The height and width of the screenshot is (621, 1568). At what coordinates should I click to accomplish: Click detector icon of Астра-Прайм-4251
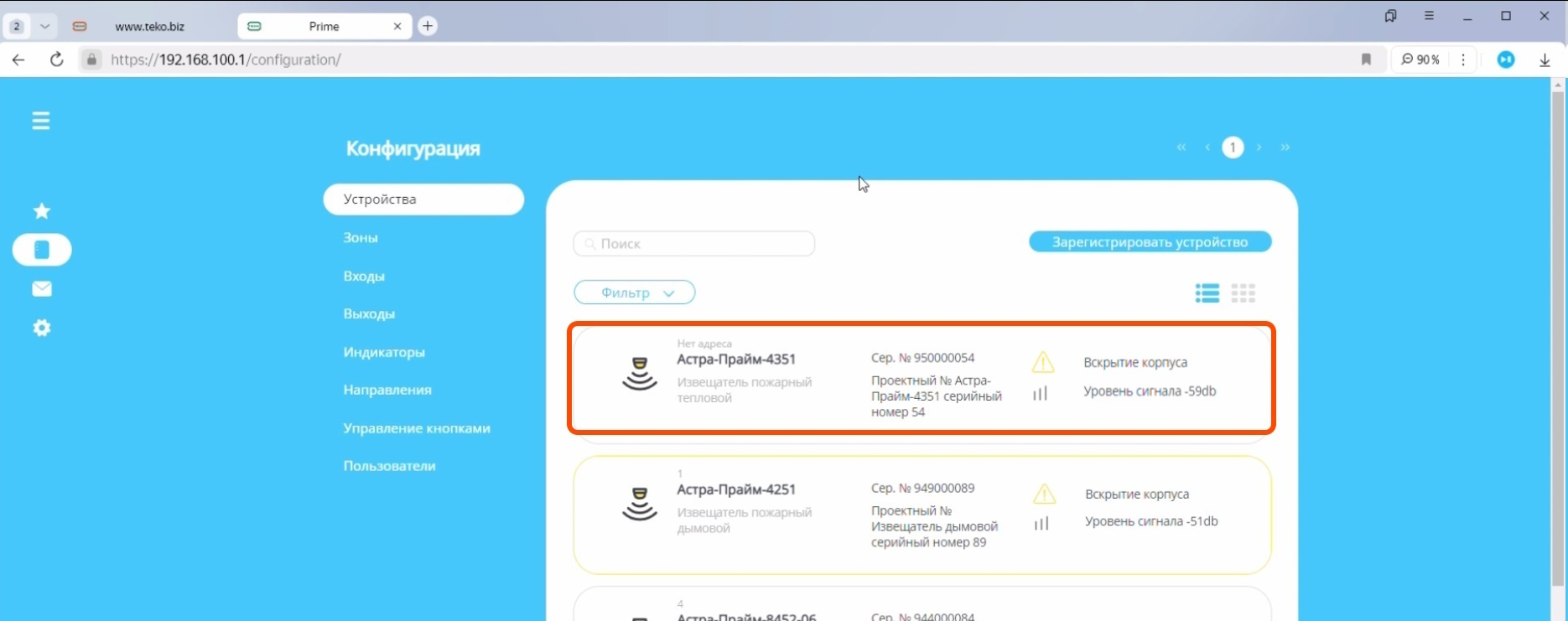tap(640, 504)
